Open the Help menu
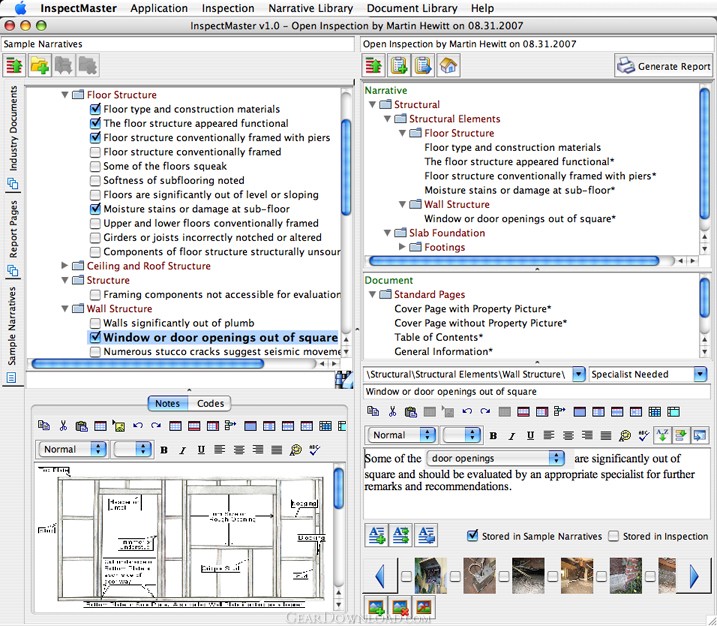Image resolution: width=717 pixels, height=626 pixels. 482,8
